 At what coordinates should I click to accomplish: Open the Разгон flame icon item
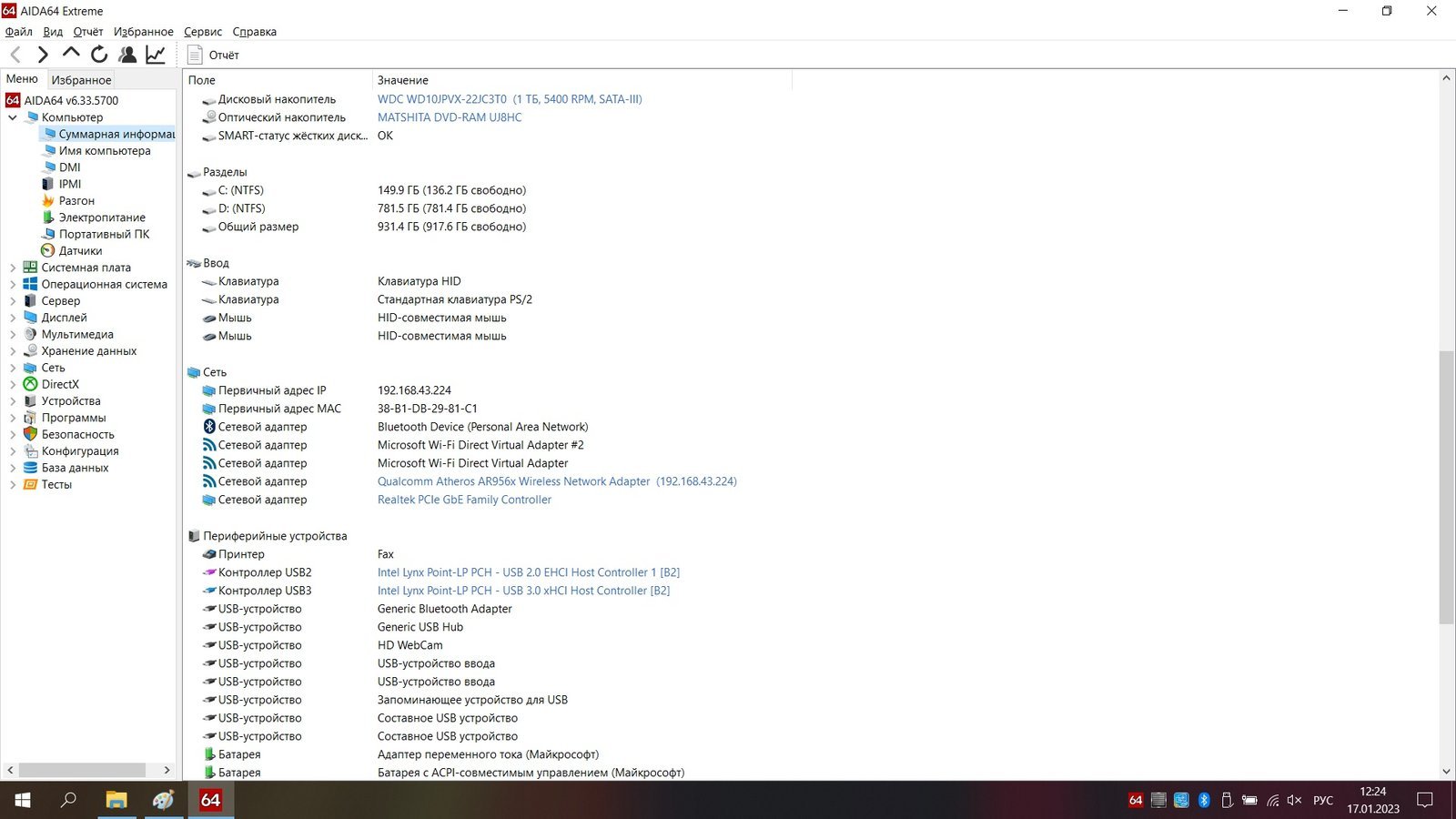[x=48, y=200]
